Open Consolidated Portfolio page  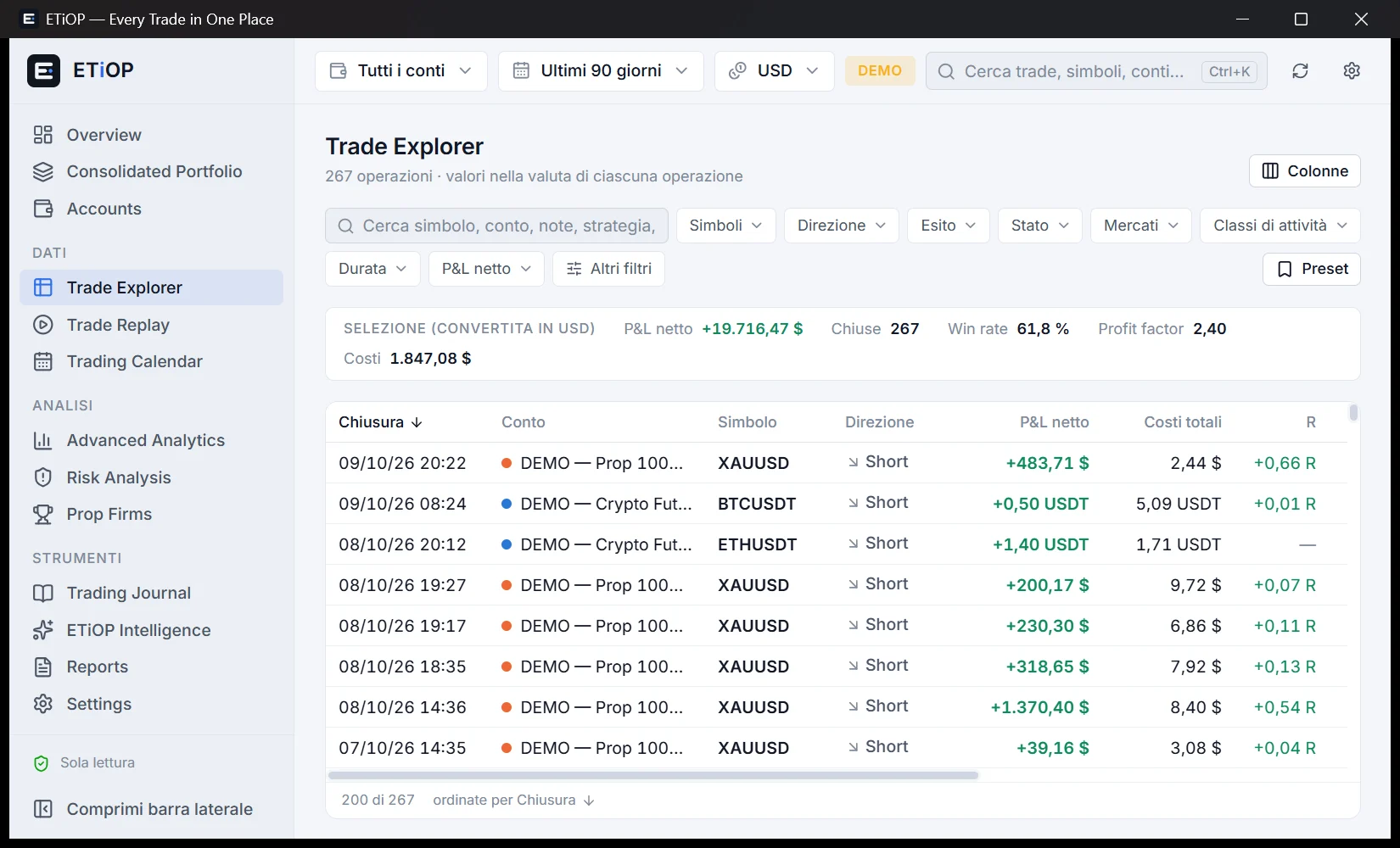coord(151,171)
